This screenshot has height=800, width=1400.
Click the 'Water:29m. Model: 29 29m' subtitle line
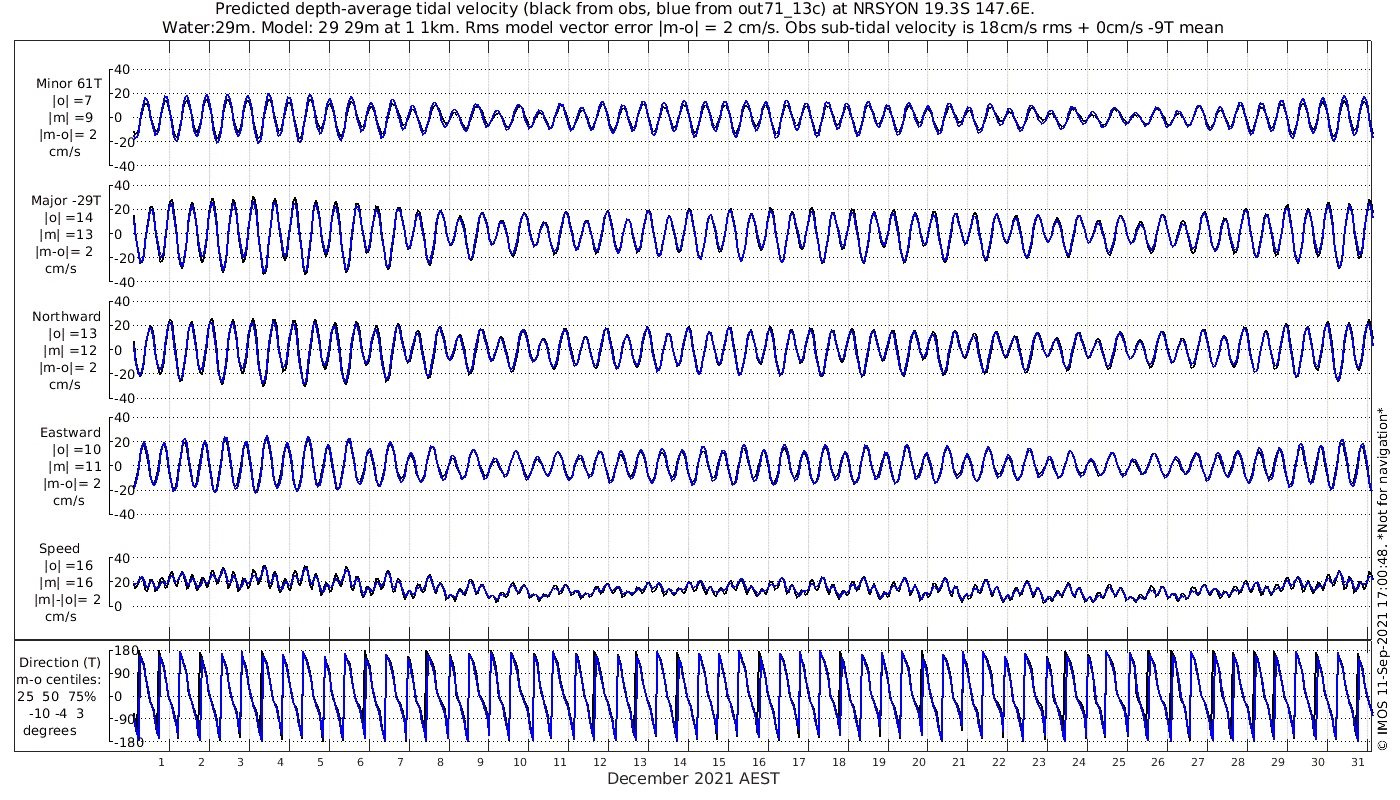692,27
